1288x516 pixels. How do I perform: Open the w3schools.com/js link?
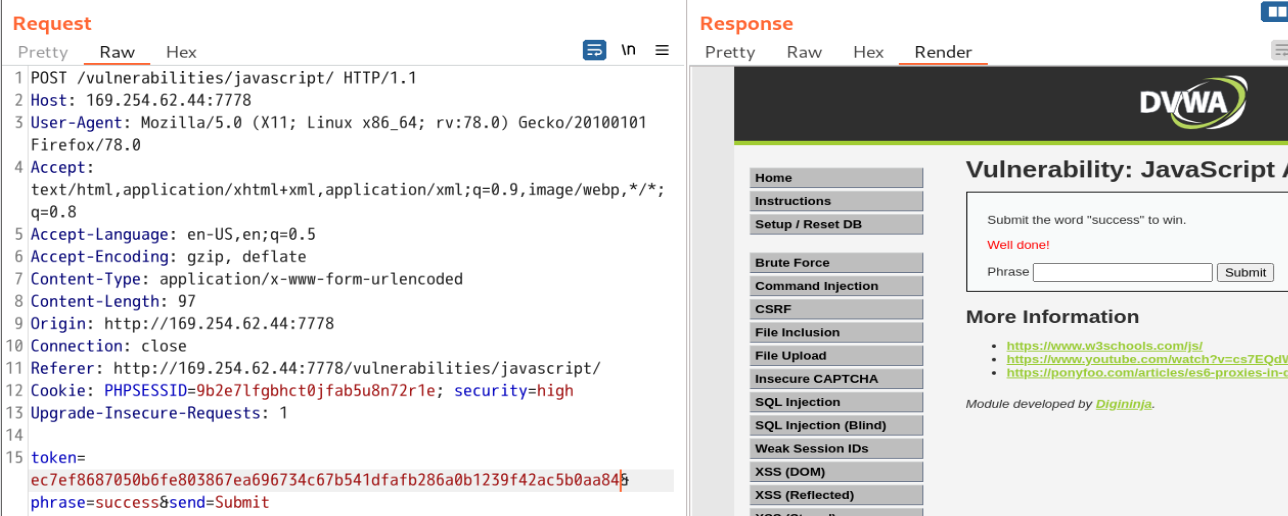click(1104, 346)
